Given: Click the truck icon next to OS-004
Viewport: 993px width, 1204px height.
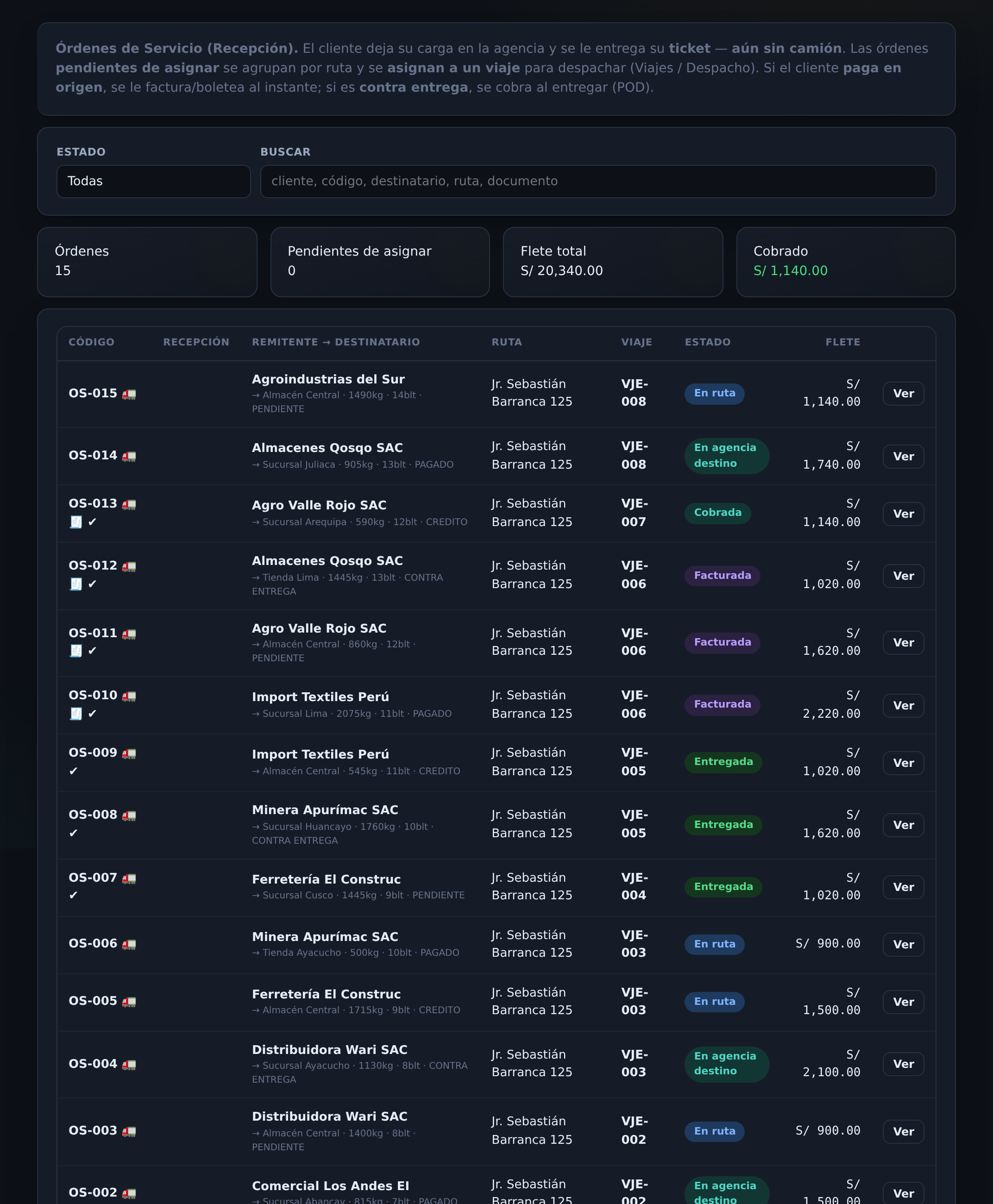Looking at the screenshot, I should point(129,1064).
